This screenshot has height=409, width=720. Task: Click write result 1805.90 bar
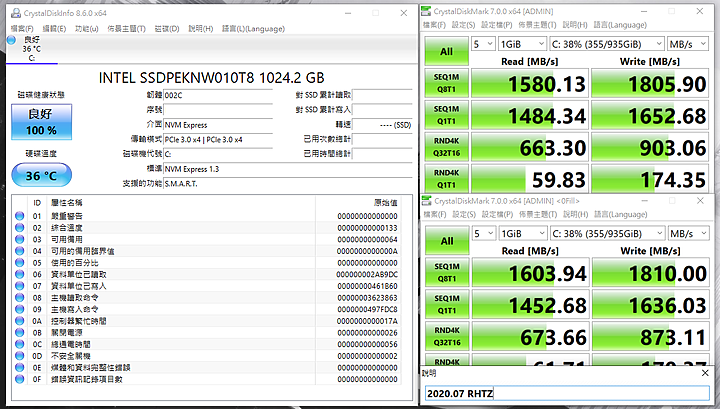coord(650,84)
